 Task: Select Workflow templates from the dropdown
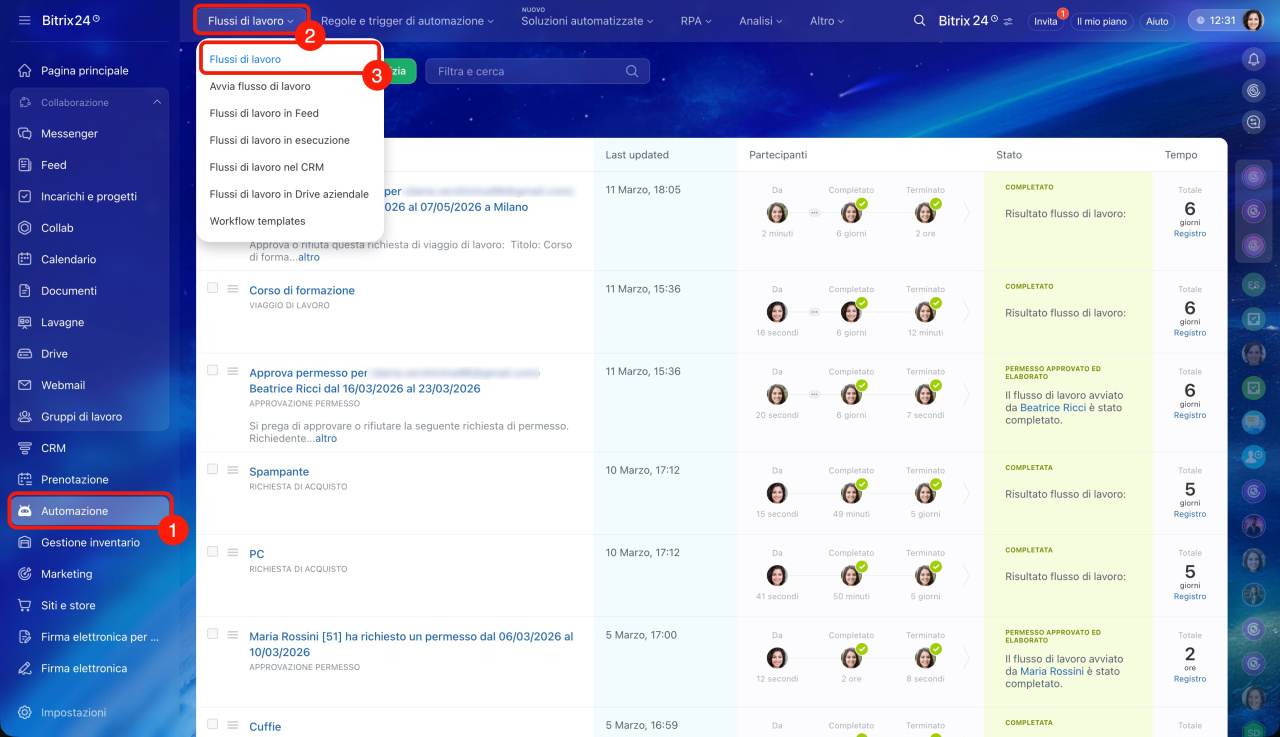pos(257,222)
